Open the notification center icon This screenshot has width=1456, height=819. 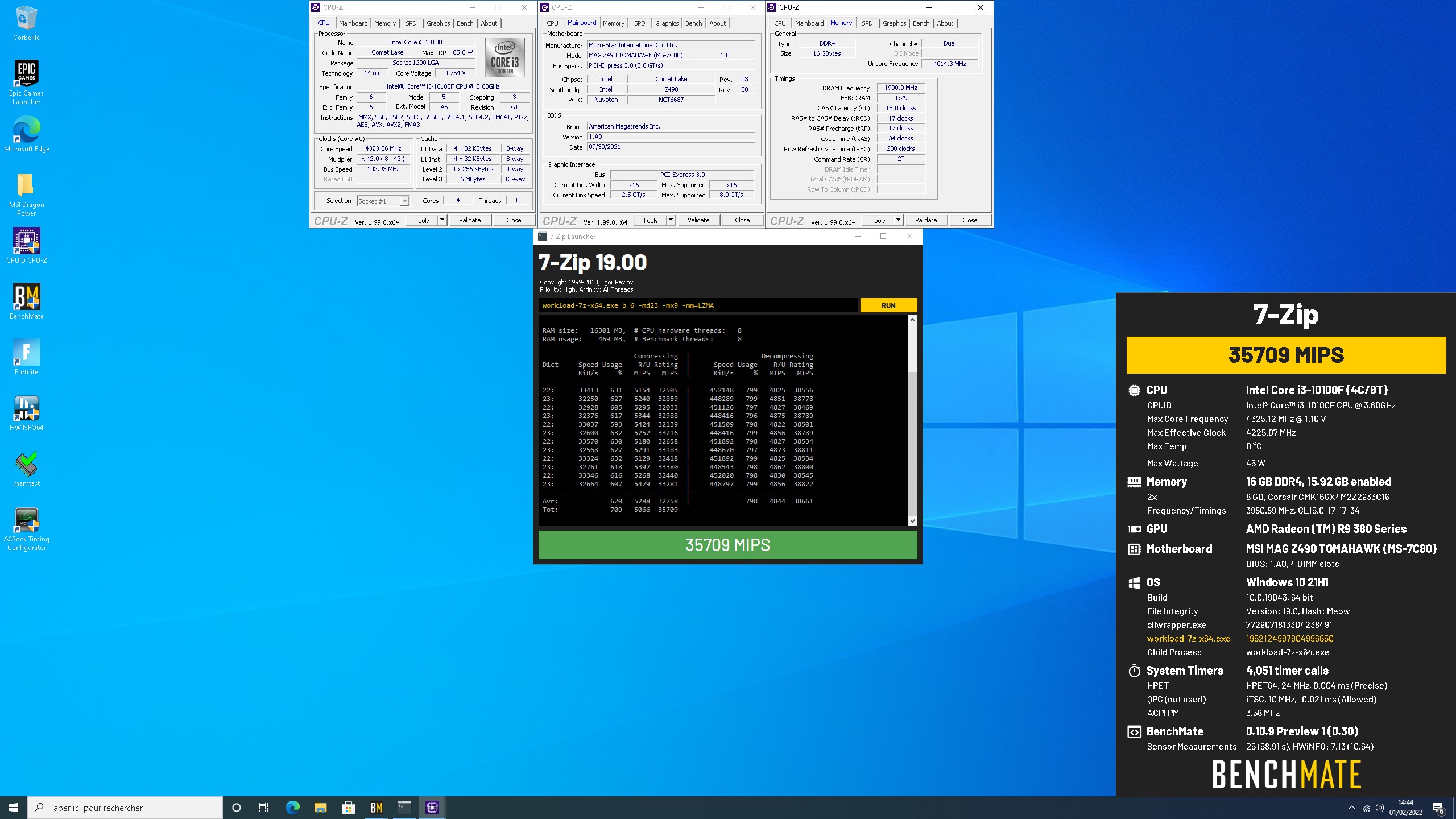[1439, 808]
